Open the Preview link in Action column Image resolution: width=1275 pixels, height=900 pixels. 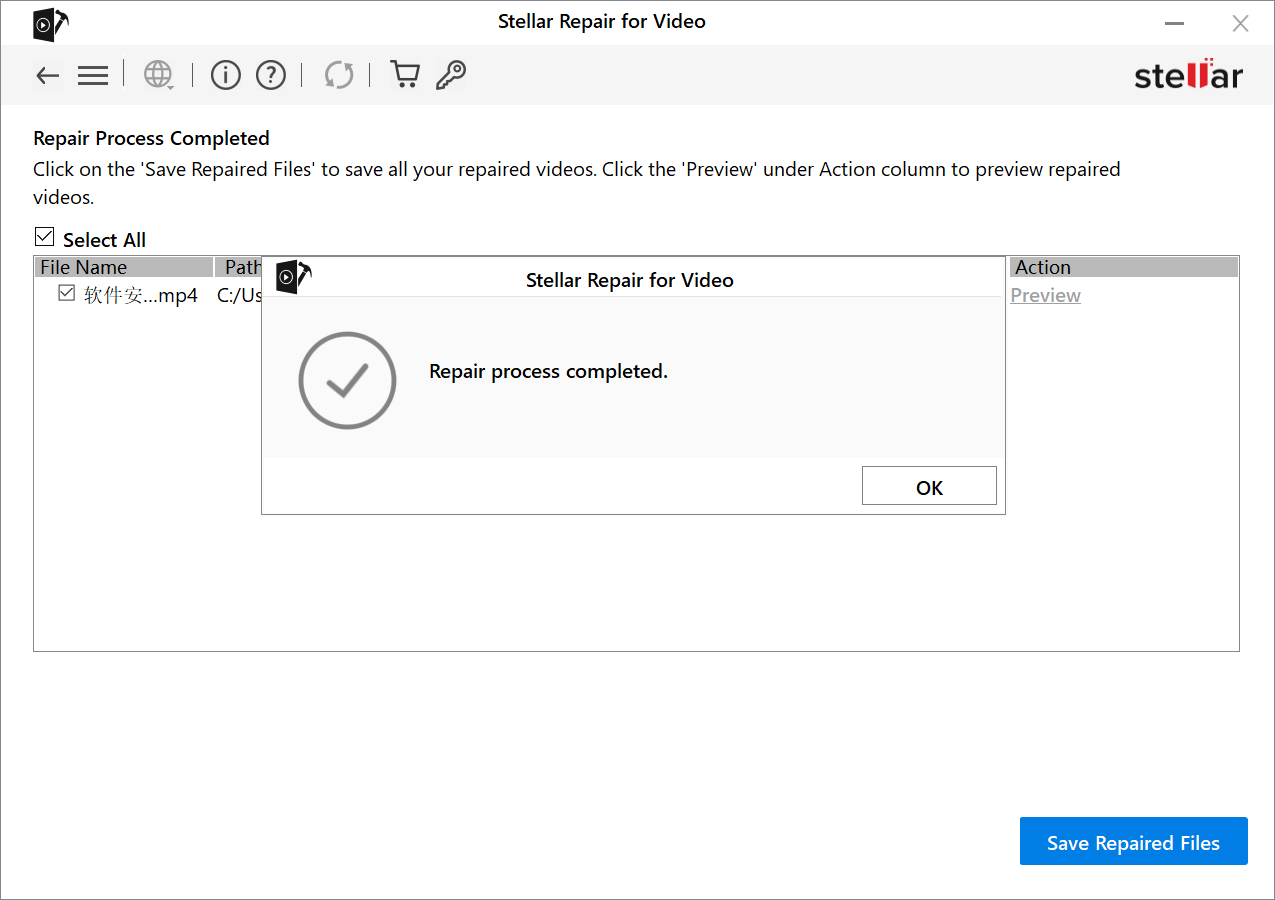click(x=1045, y=295)
